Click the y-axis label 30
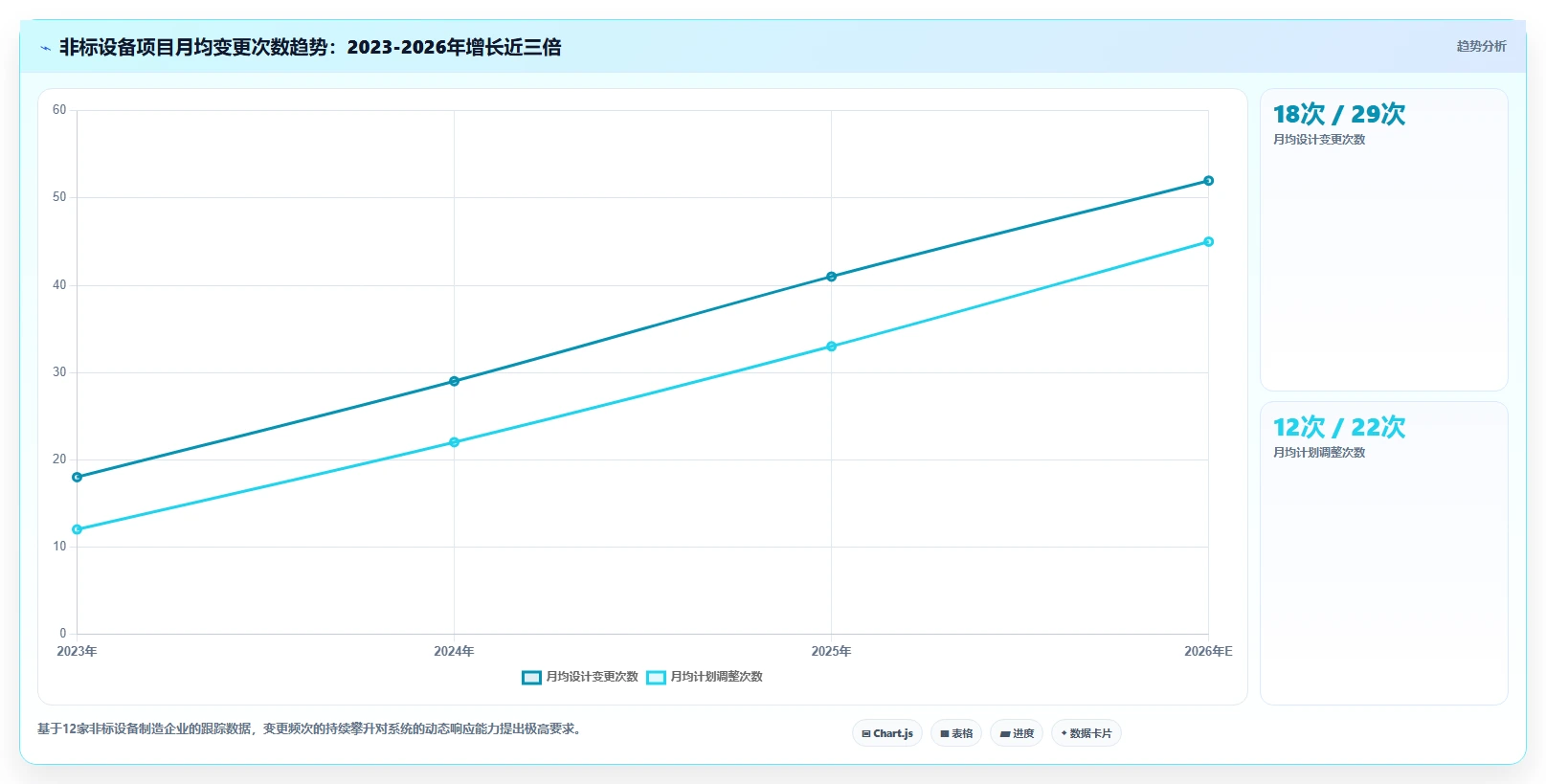 (59, 372)
